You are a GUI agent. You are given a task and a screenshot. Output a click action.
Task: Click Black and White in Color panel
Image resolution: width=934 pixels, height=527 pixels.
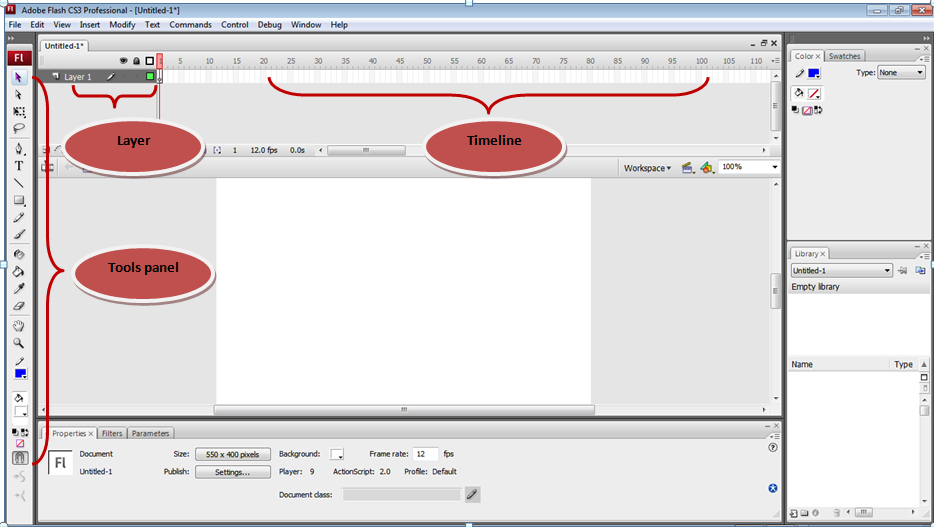click(x=795, y=110)
